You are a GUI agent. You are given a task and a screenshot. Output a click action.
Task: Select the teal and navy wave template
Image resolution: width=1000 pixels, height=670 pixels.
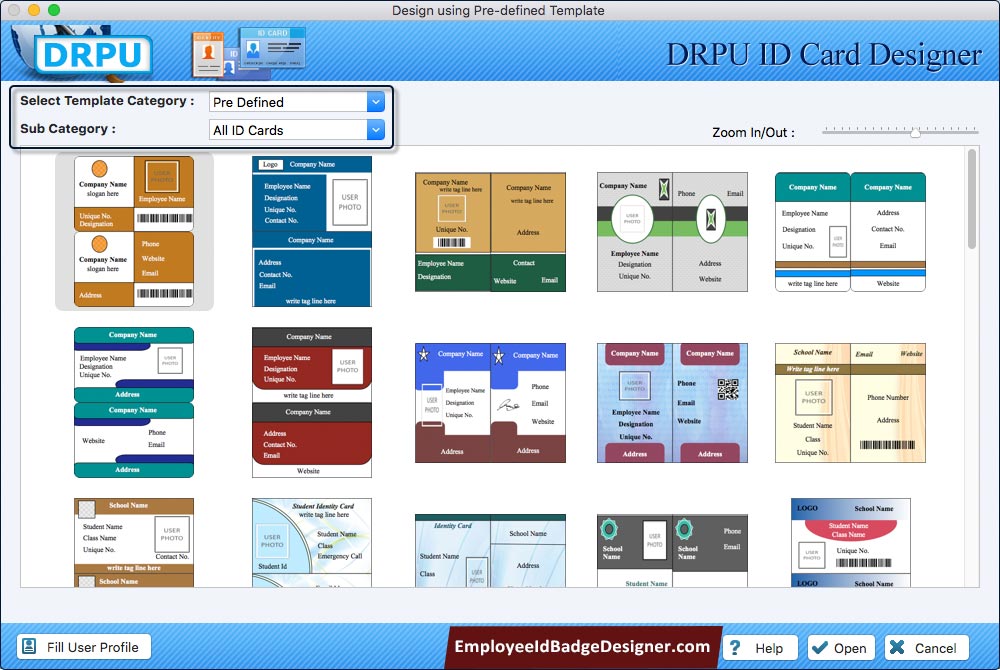pos(134,402)
